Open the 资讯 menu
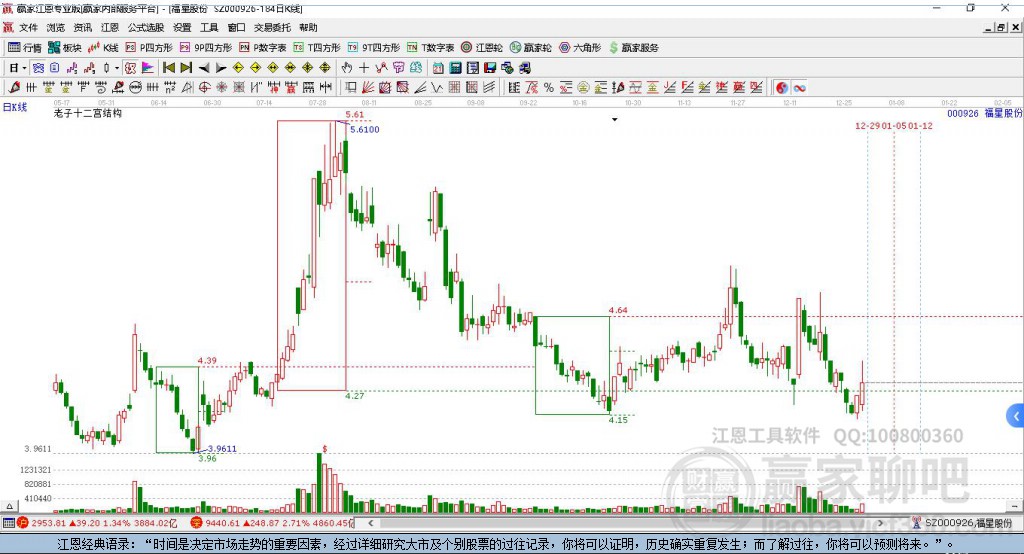The height and width of the screenshot is (554, 1024). pos(82,27)
